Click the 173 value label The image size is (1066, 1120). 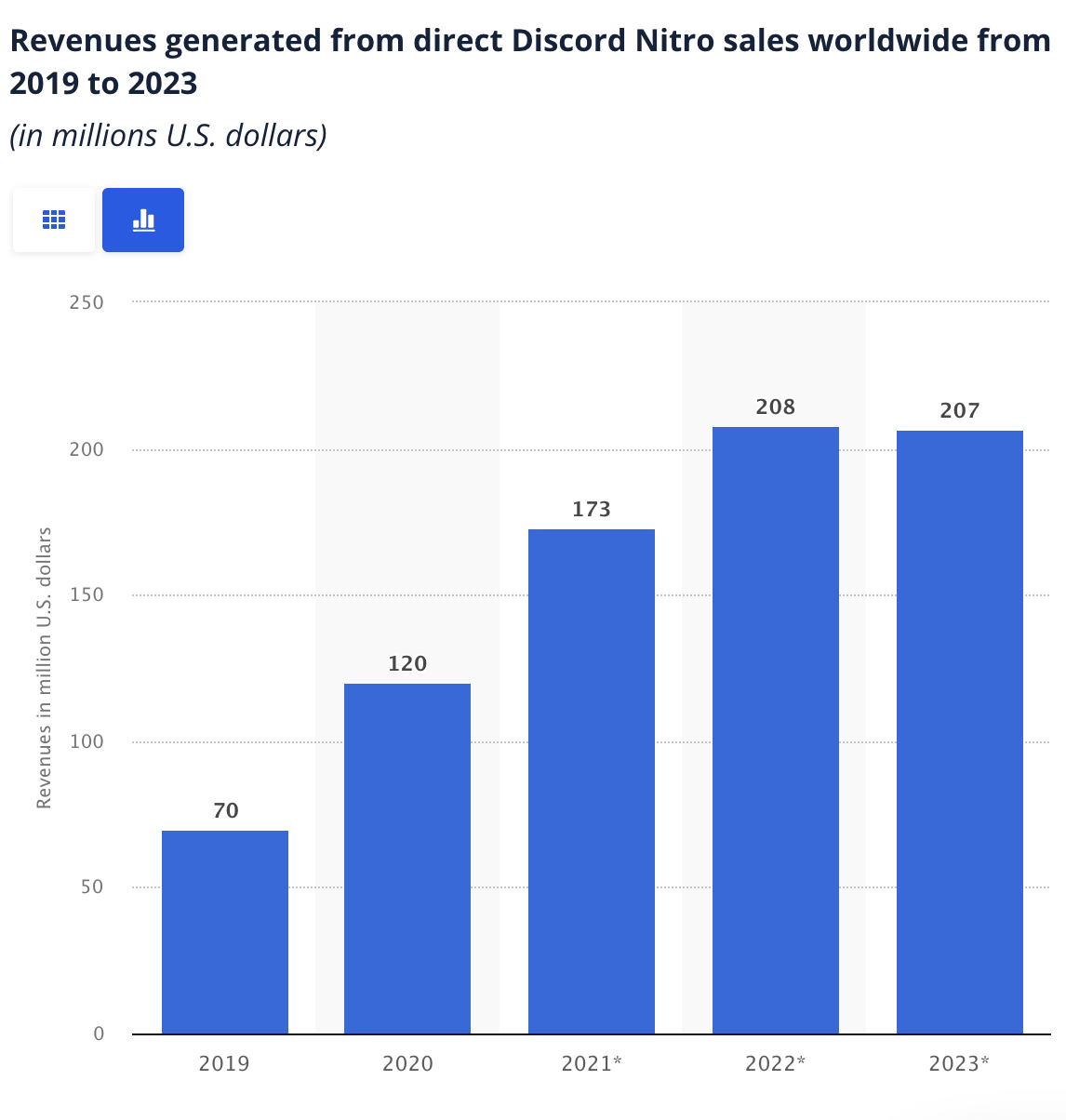[x=592, y=509]
